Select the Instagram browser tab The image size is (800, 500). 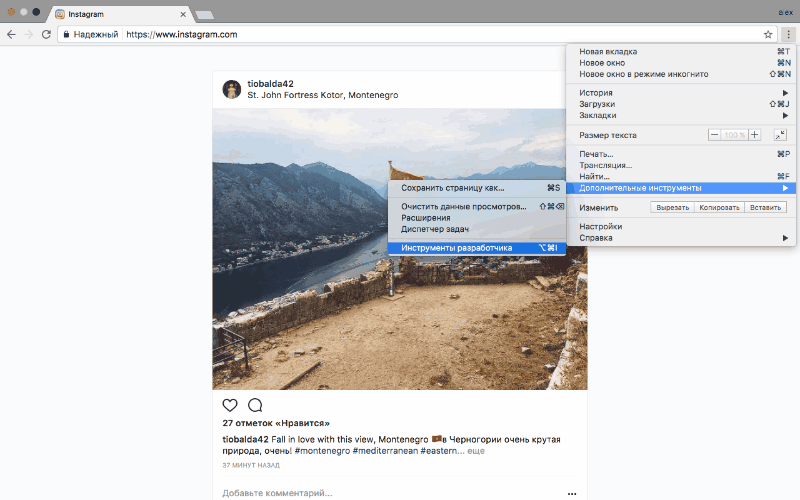[120, 14]
